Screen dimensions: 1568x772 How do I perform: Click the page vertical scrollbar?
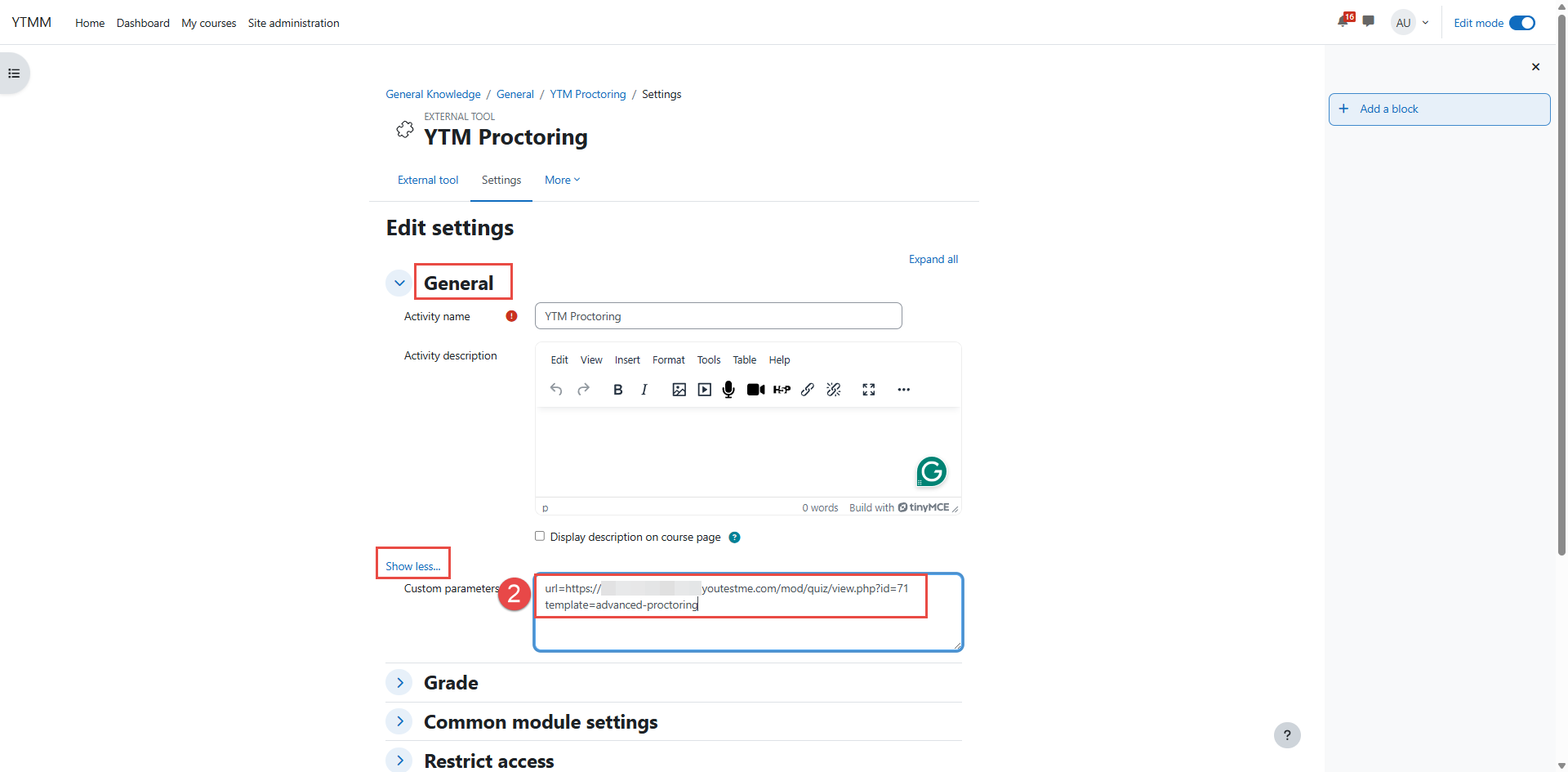[1561, 286]
